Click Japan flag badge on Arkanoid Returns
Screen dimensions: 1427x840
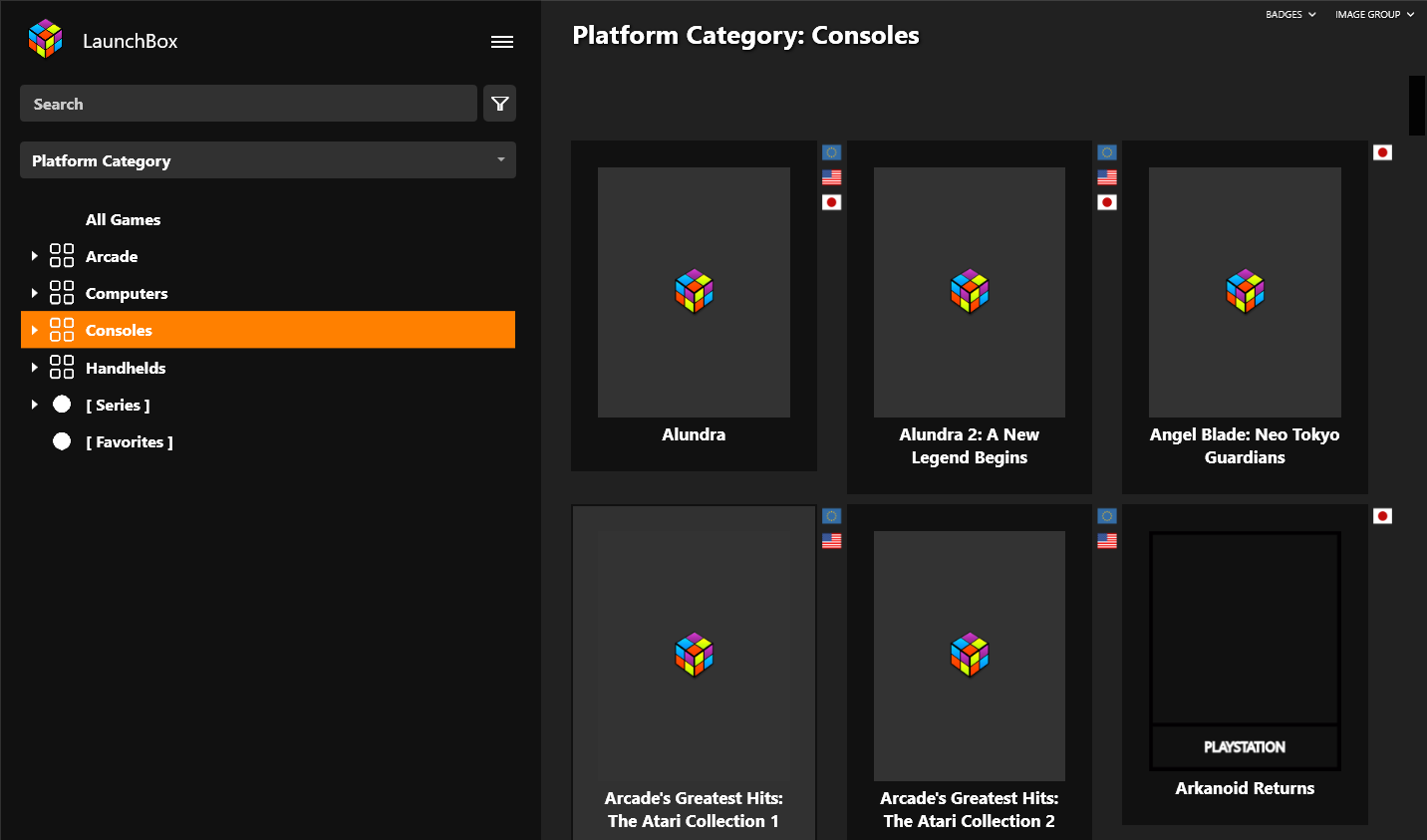[1382, 516]
